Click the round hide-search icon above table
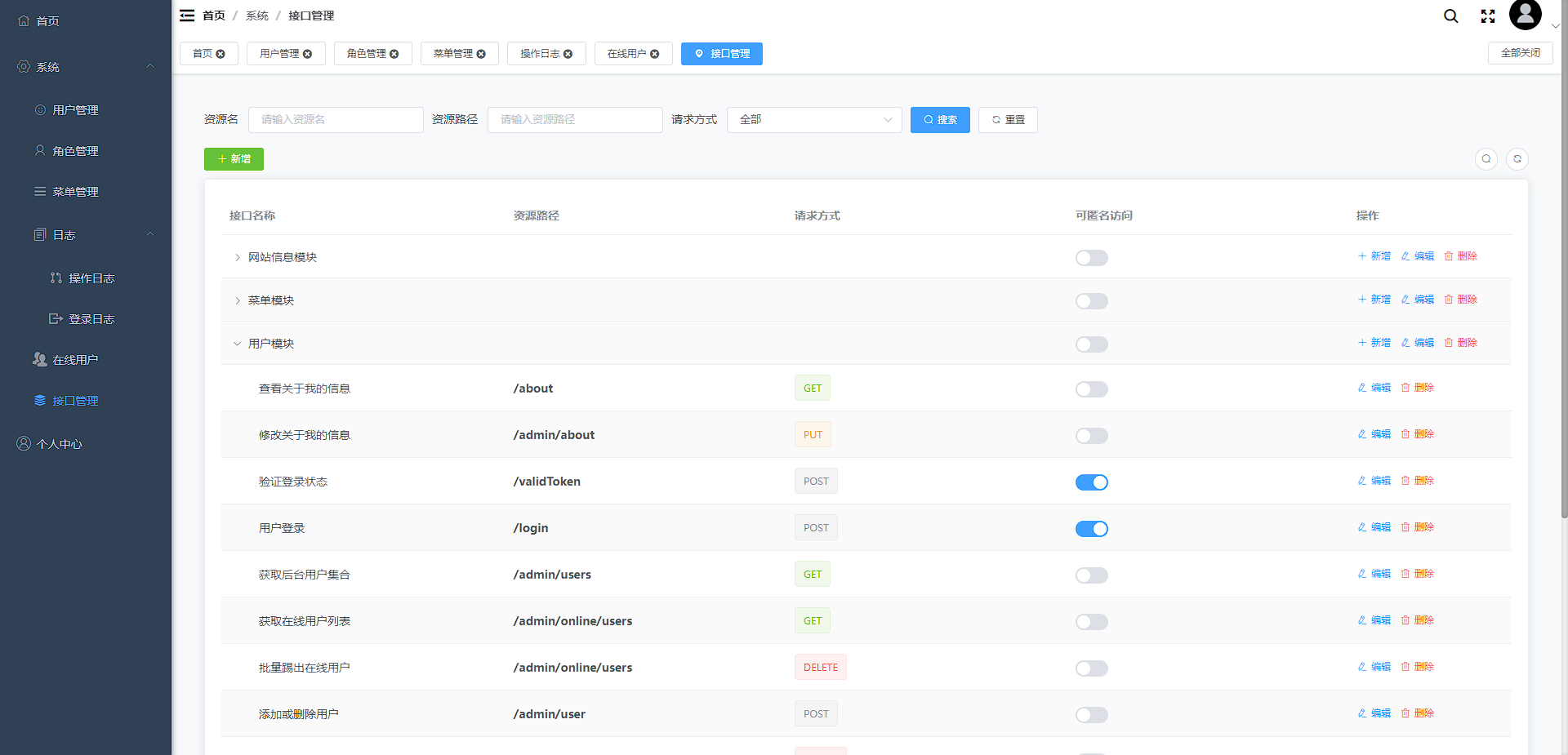This screenshot has width=1568, height=755. (x=1486, y=159)
